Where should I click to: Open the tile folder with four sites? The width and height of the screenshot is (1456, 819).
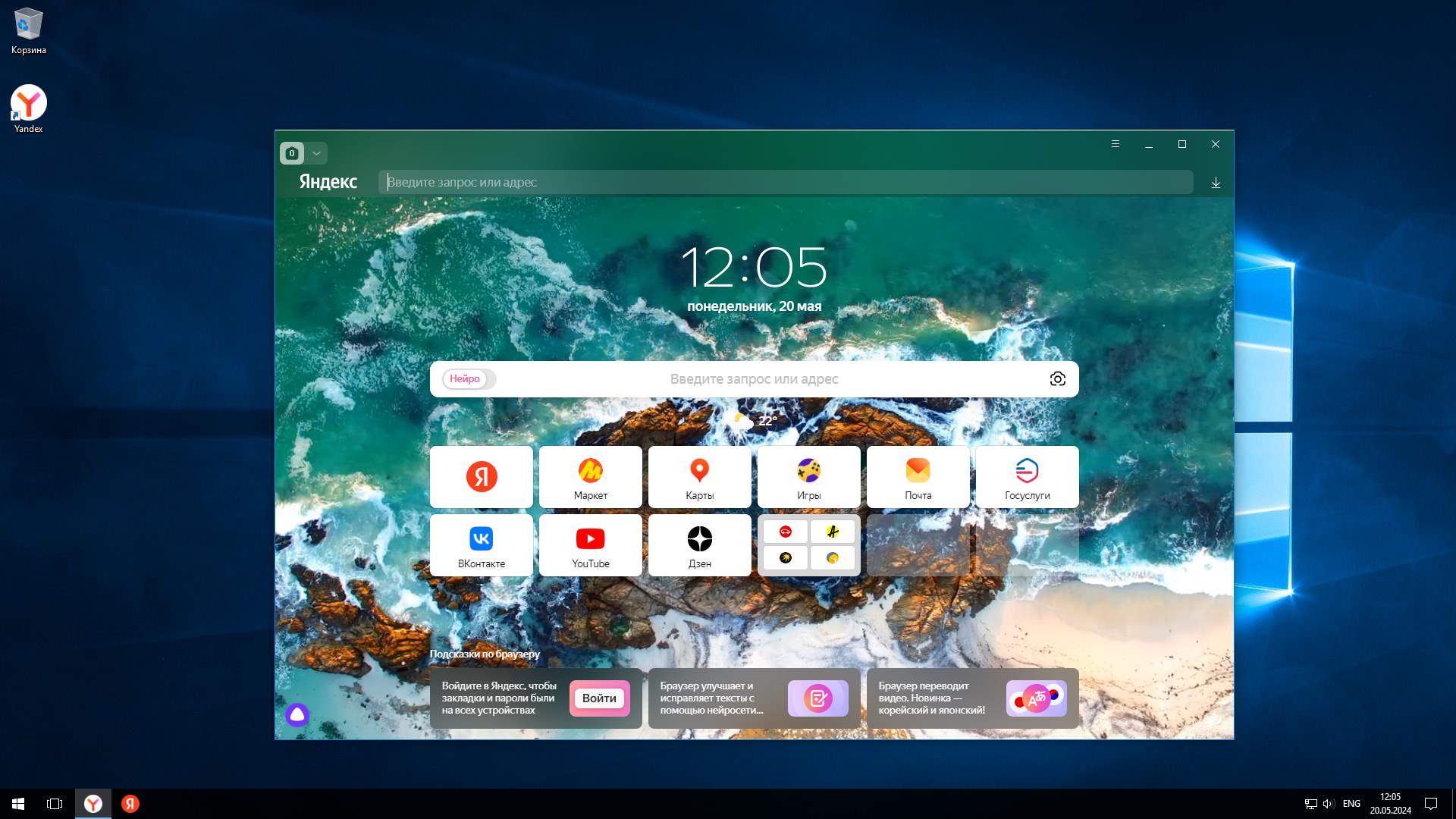(808, 545)
